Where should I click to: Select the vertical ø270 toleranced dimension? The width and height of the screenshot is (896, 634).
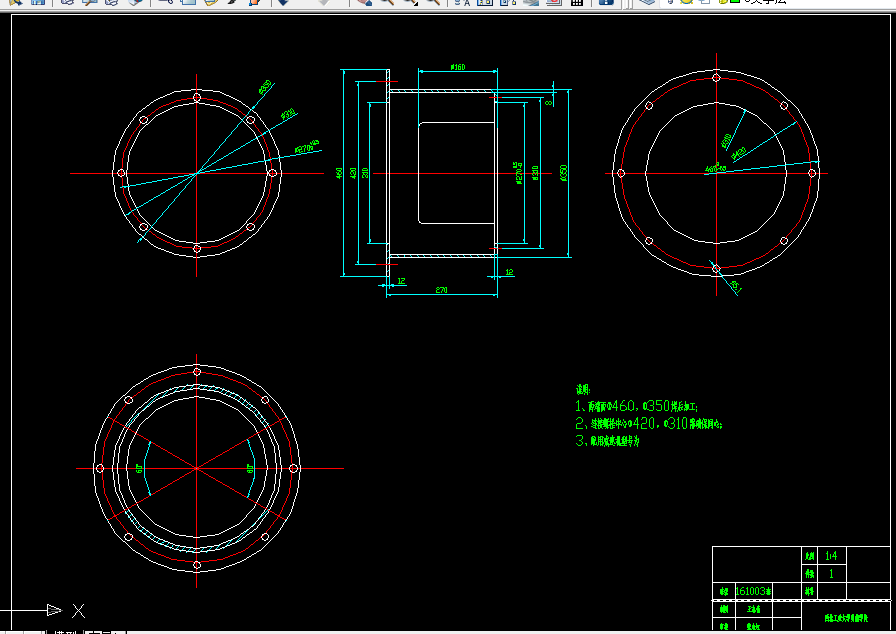[519, 173]
